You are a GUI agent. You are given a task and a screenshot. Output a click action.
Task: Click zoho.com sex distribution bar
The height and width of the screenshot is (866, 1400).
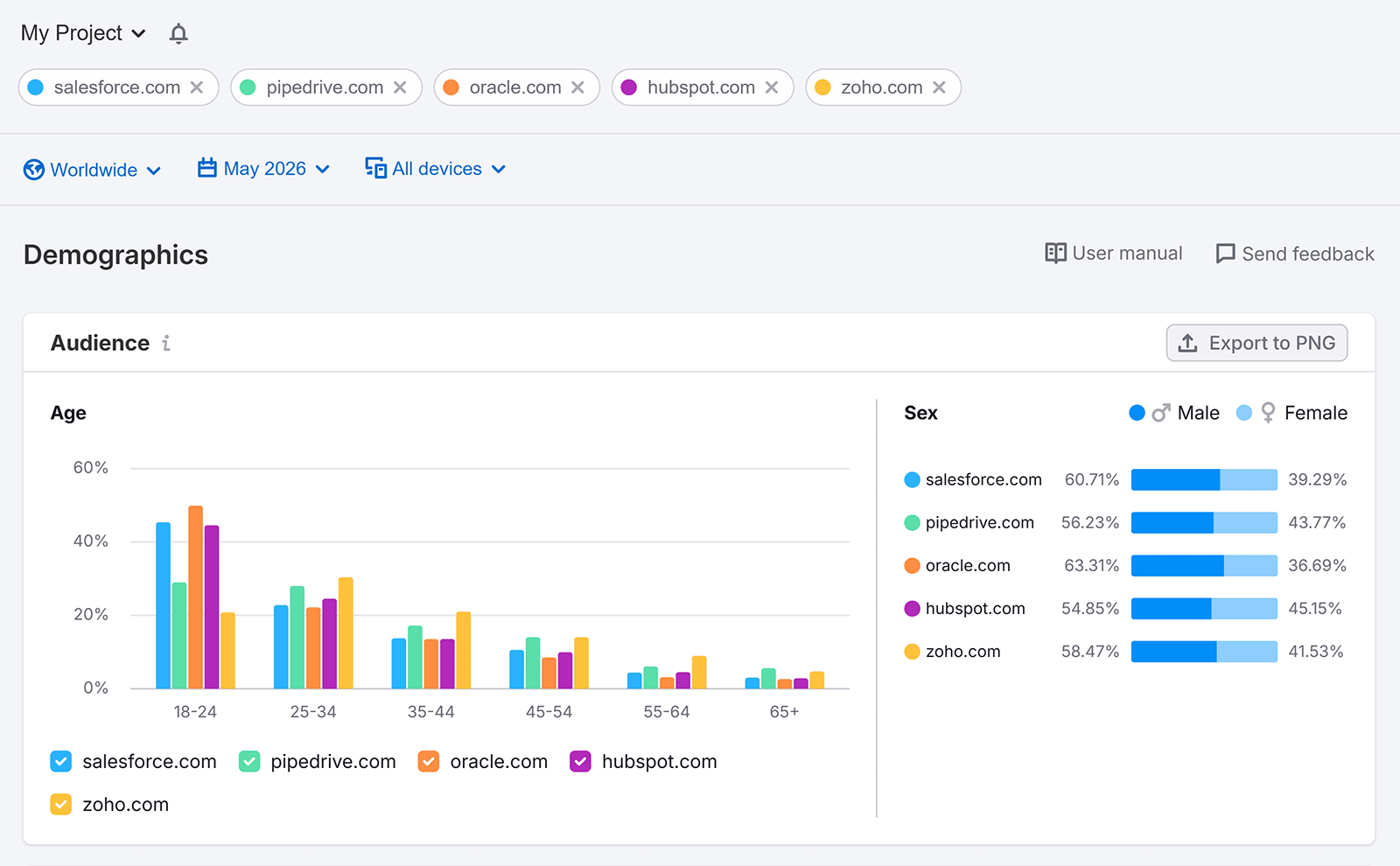coord(1204,651)
